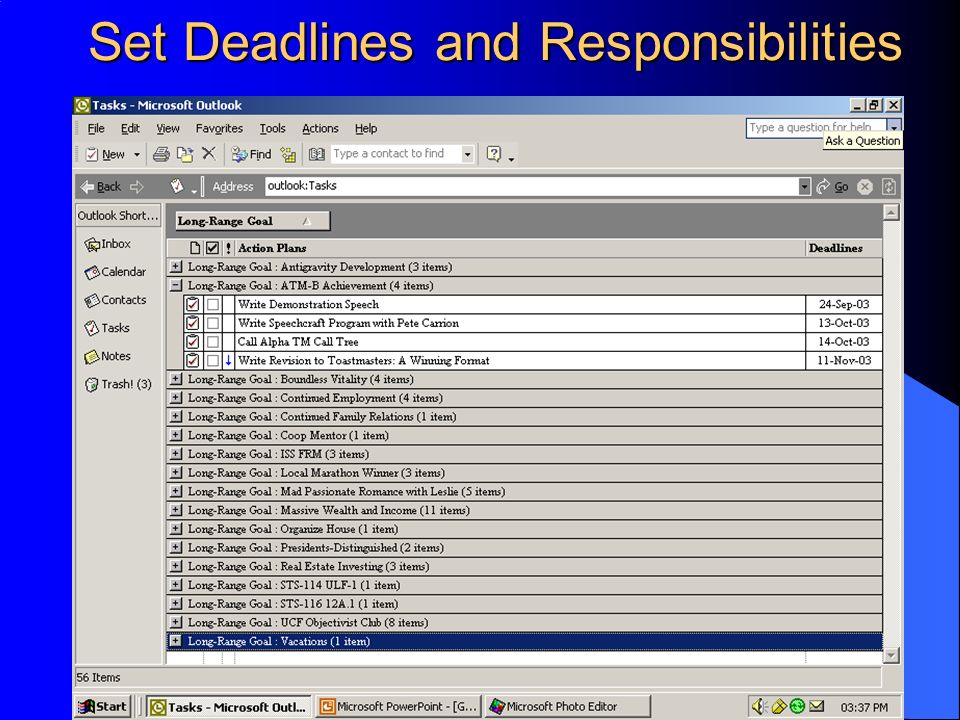This screenshot has height=720, width=960.
Task: Open Contacts in the Outlook shortcuts bar
Action: (115, 300)
